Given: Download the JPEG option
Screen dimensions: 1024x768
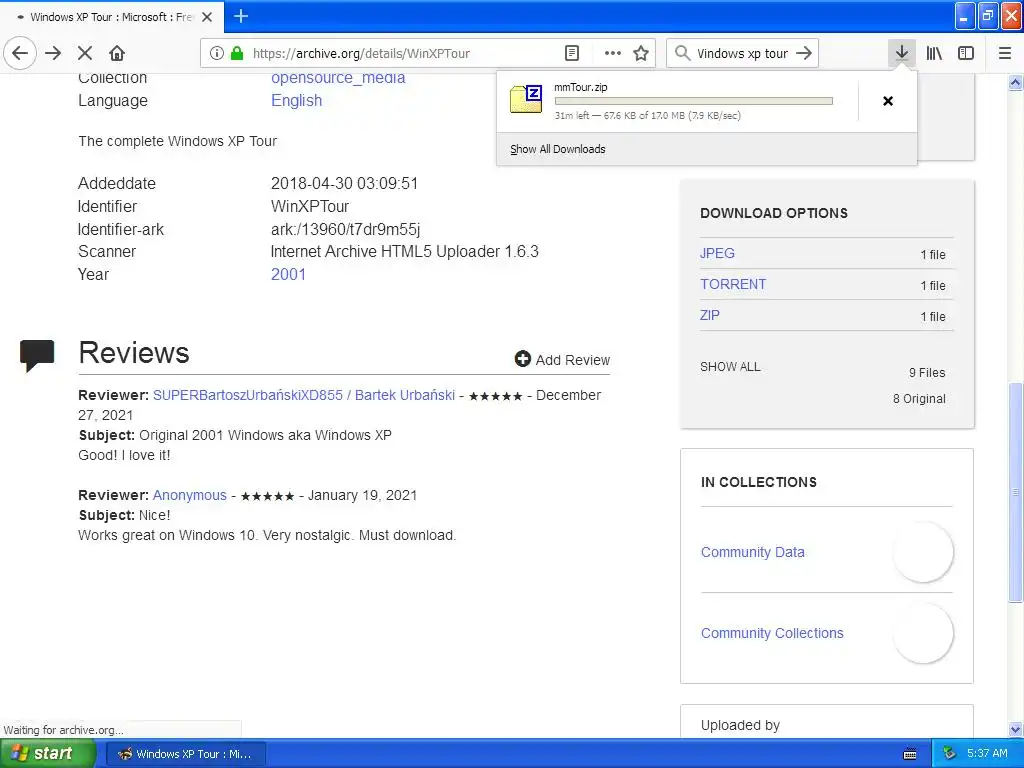Looking at the screenshot, I should click(717, 253).
